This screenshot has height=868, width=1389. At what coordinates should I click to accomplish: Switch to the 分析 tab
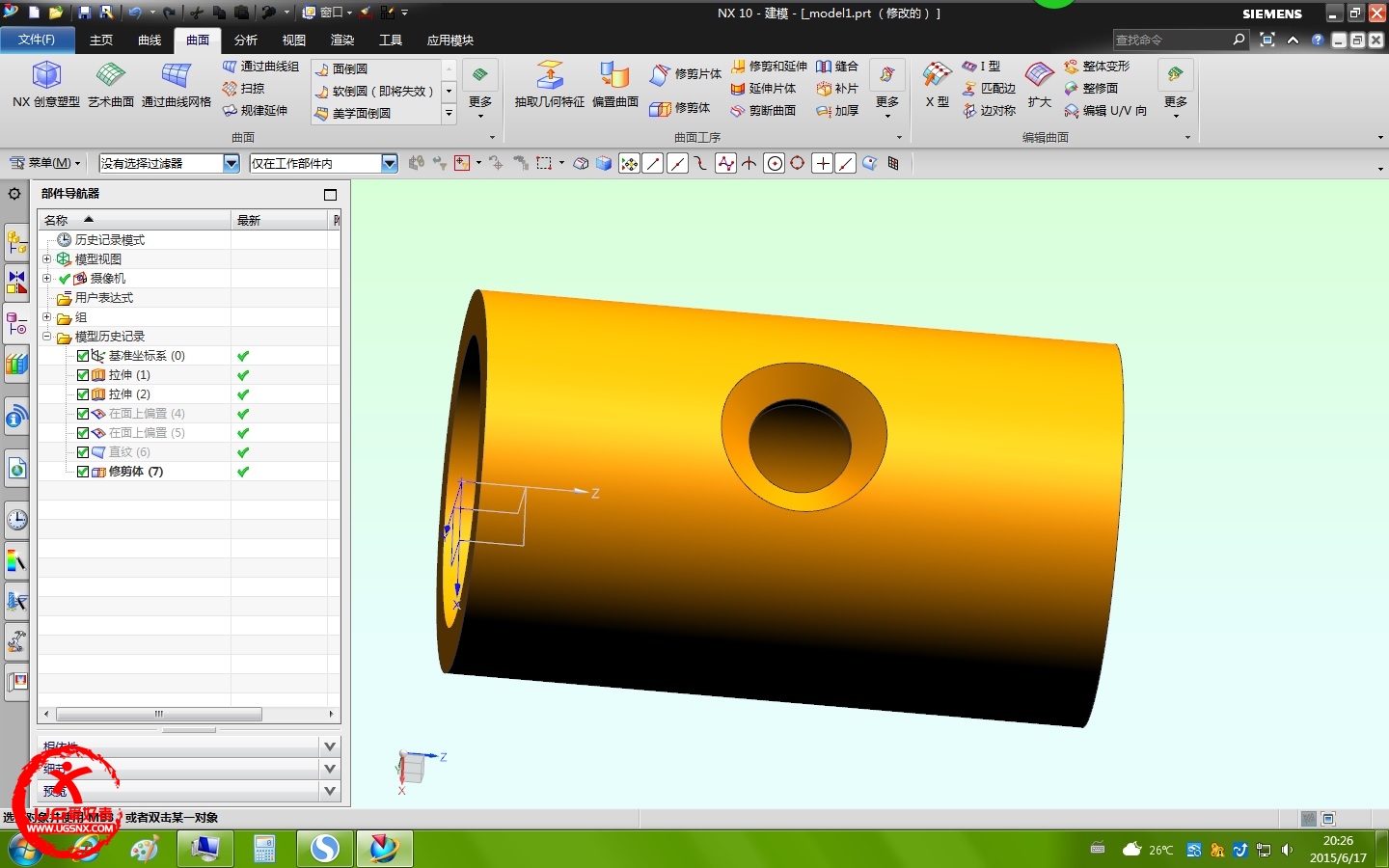coord(246,40)
